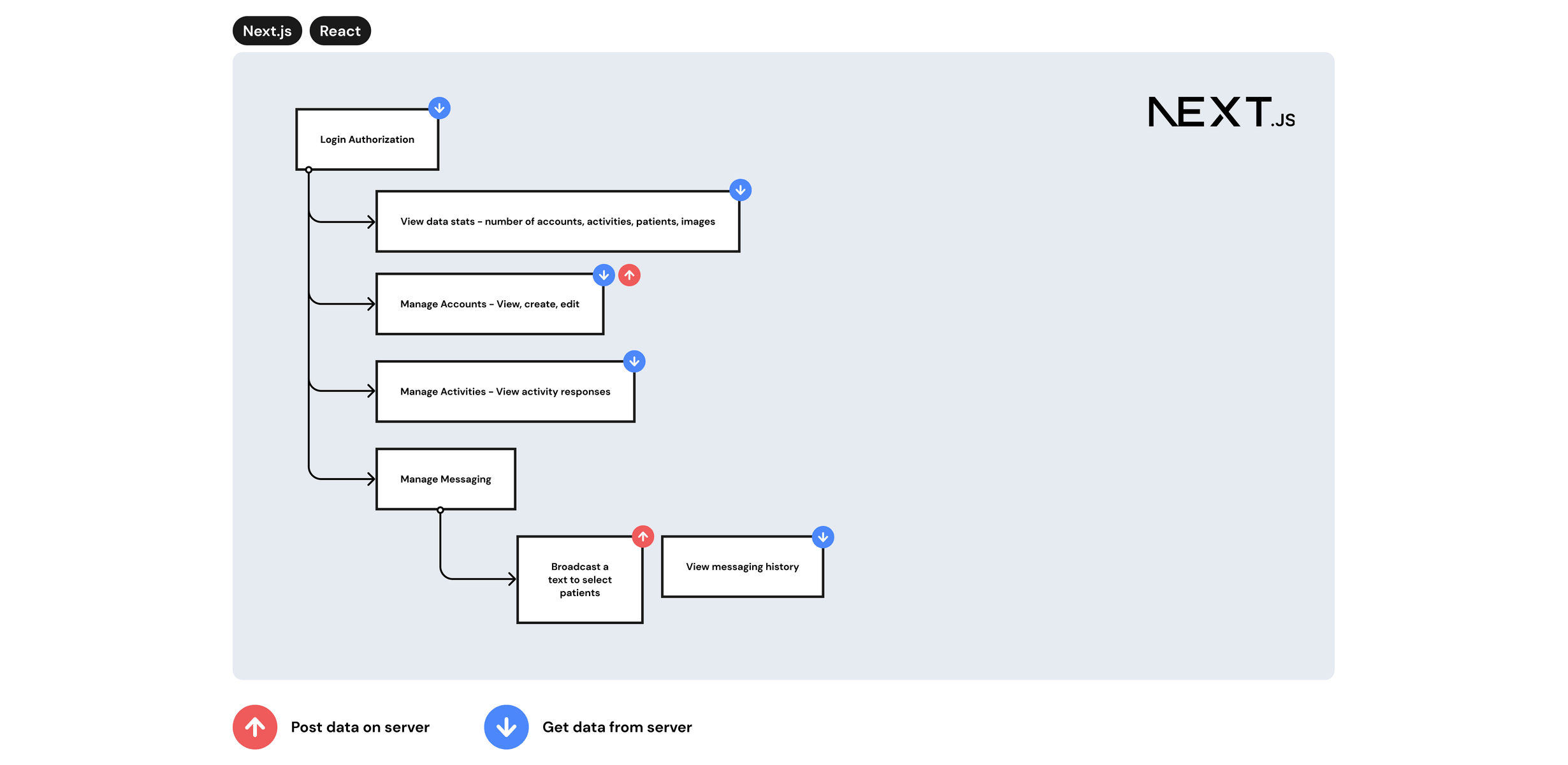Select the Next.js tag at top left
The height and width of the screenshot is (765, 1568).
tap(267, 30)
